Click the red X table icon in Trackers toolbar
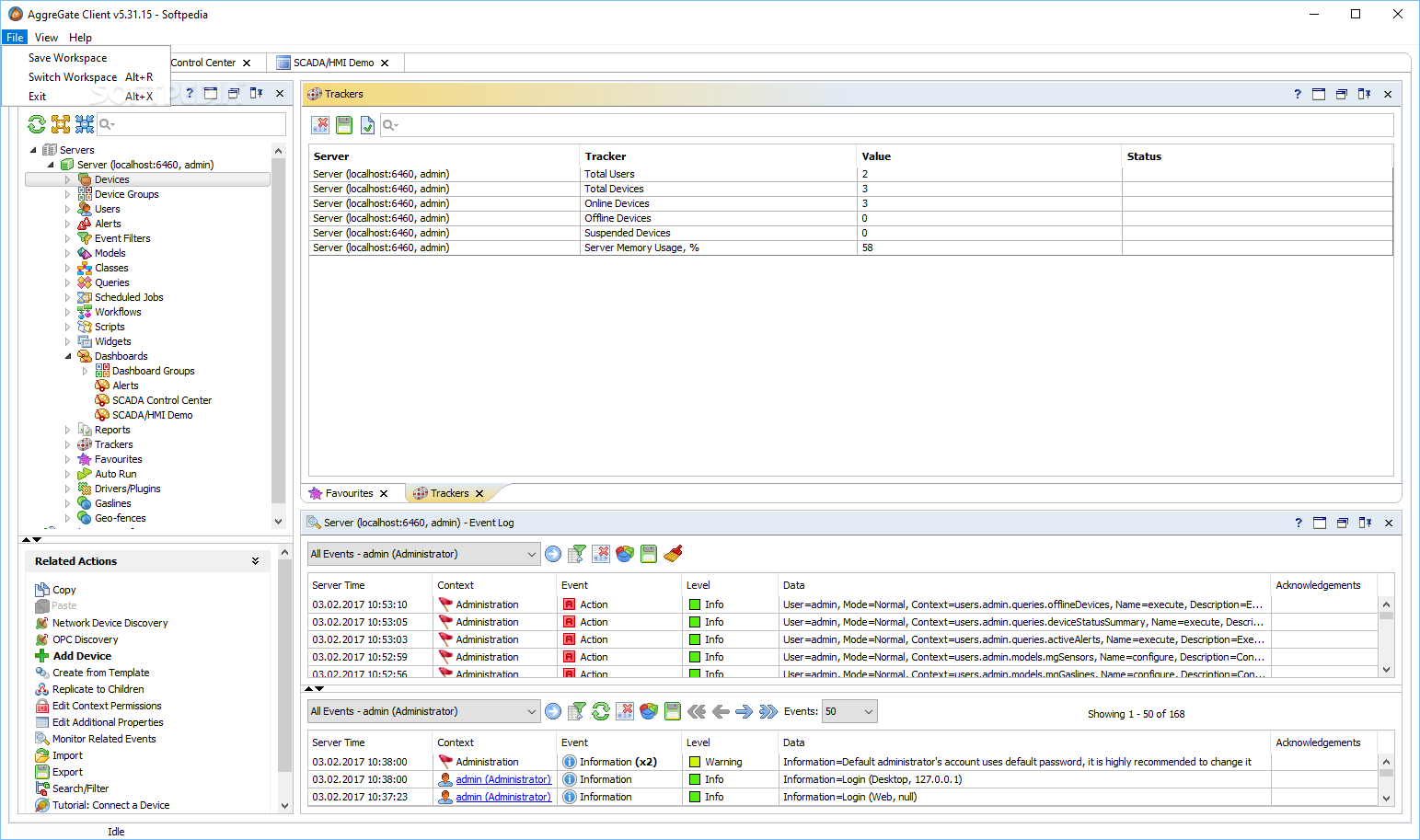This screenshot has height=840, width=1420. 320,125
